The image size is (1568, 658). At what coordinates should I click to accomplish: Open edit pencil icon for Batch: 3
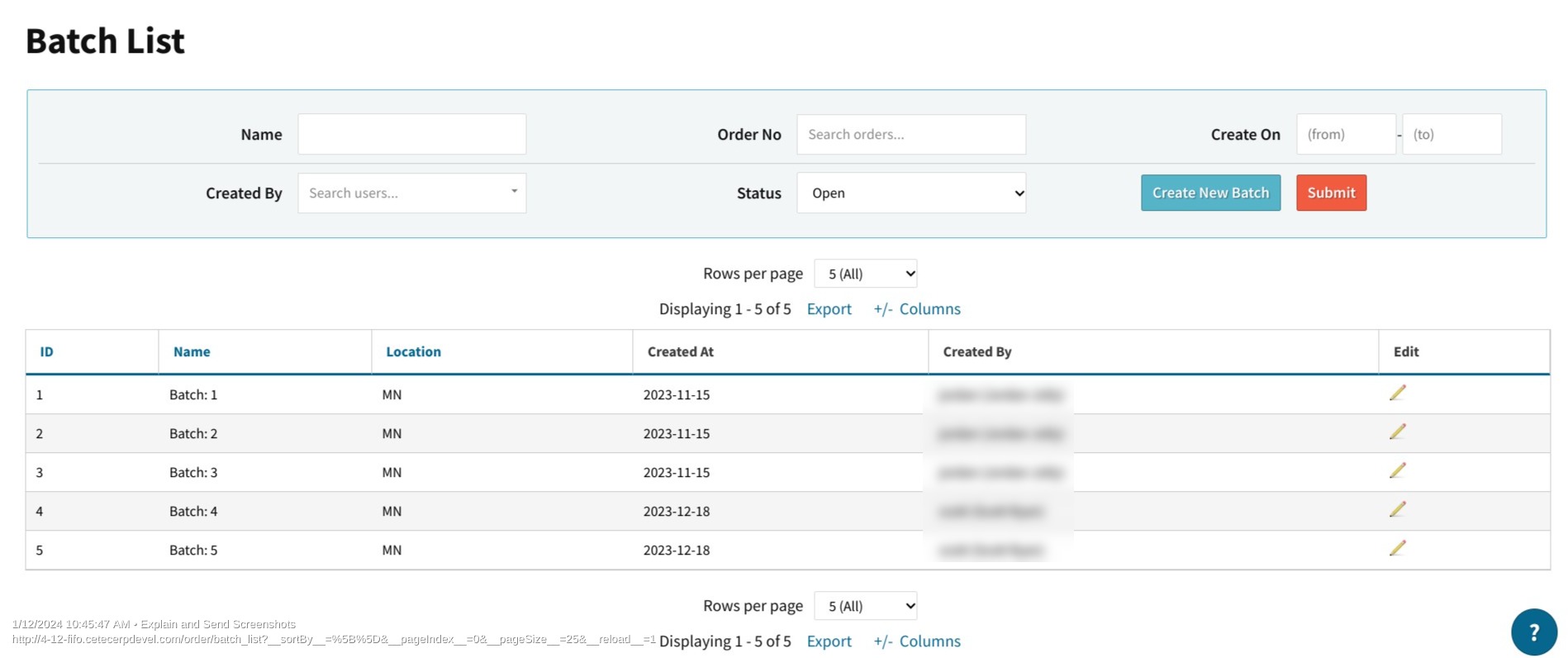click(1397, 471)
